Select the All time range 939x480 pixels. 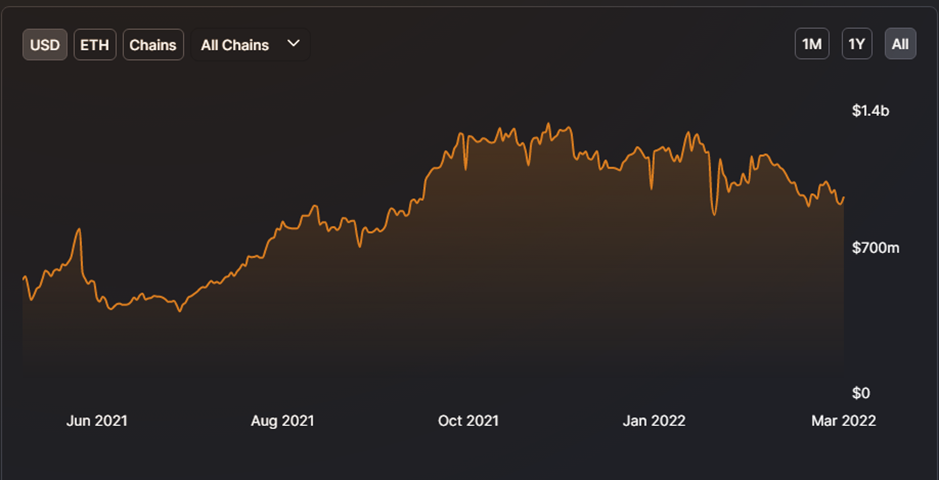(x=900, y=44)
